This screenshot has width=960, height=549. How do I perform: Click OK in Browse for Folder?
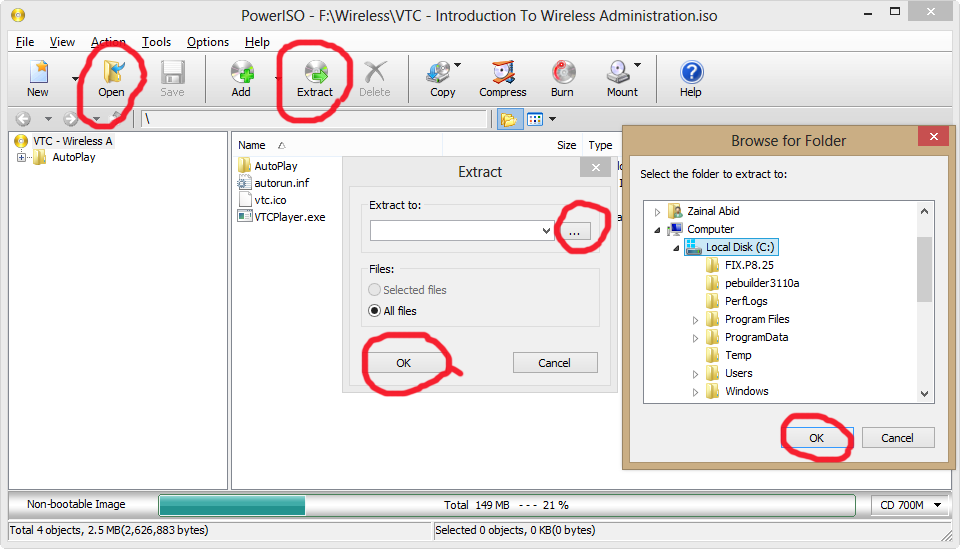point(817,438)
